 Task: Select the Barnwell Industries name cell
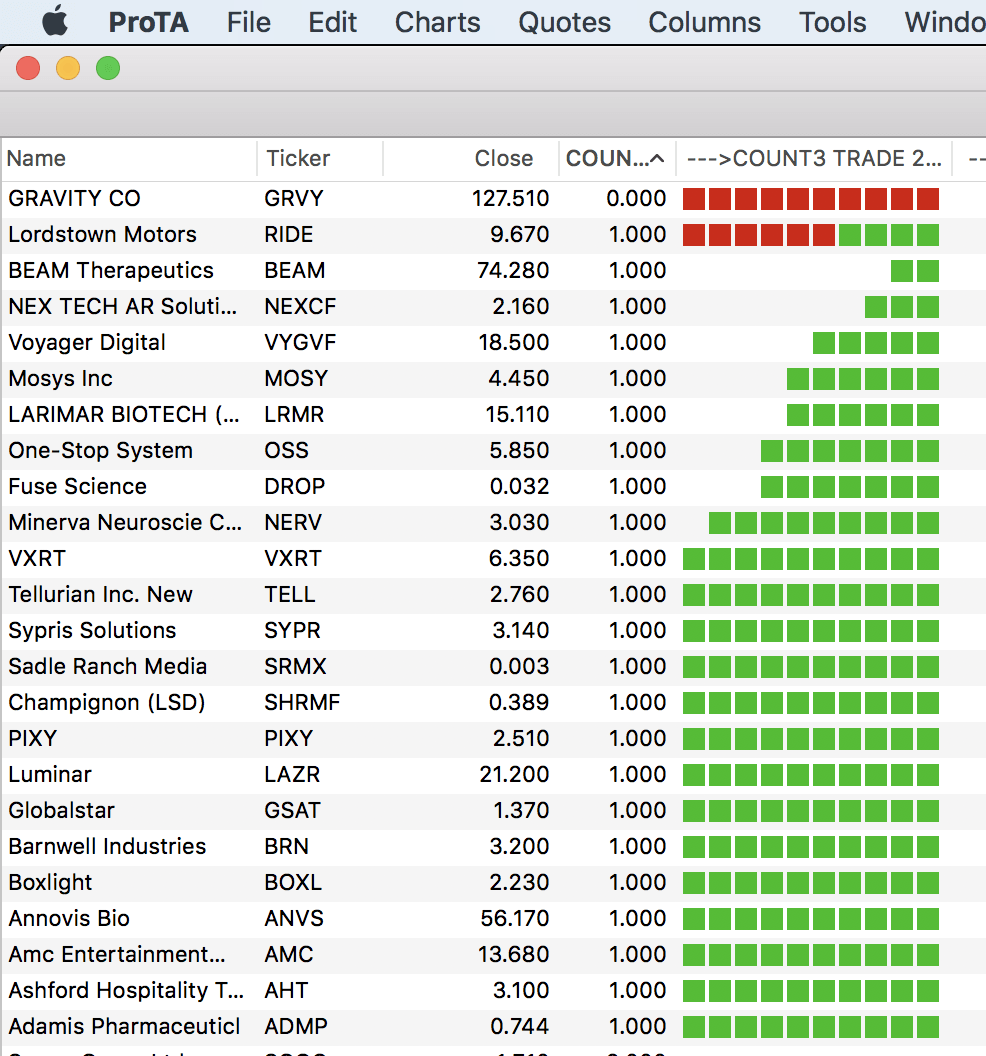point(107,847)
